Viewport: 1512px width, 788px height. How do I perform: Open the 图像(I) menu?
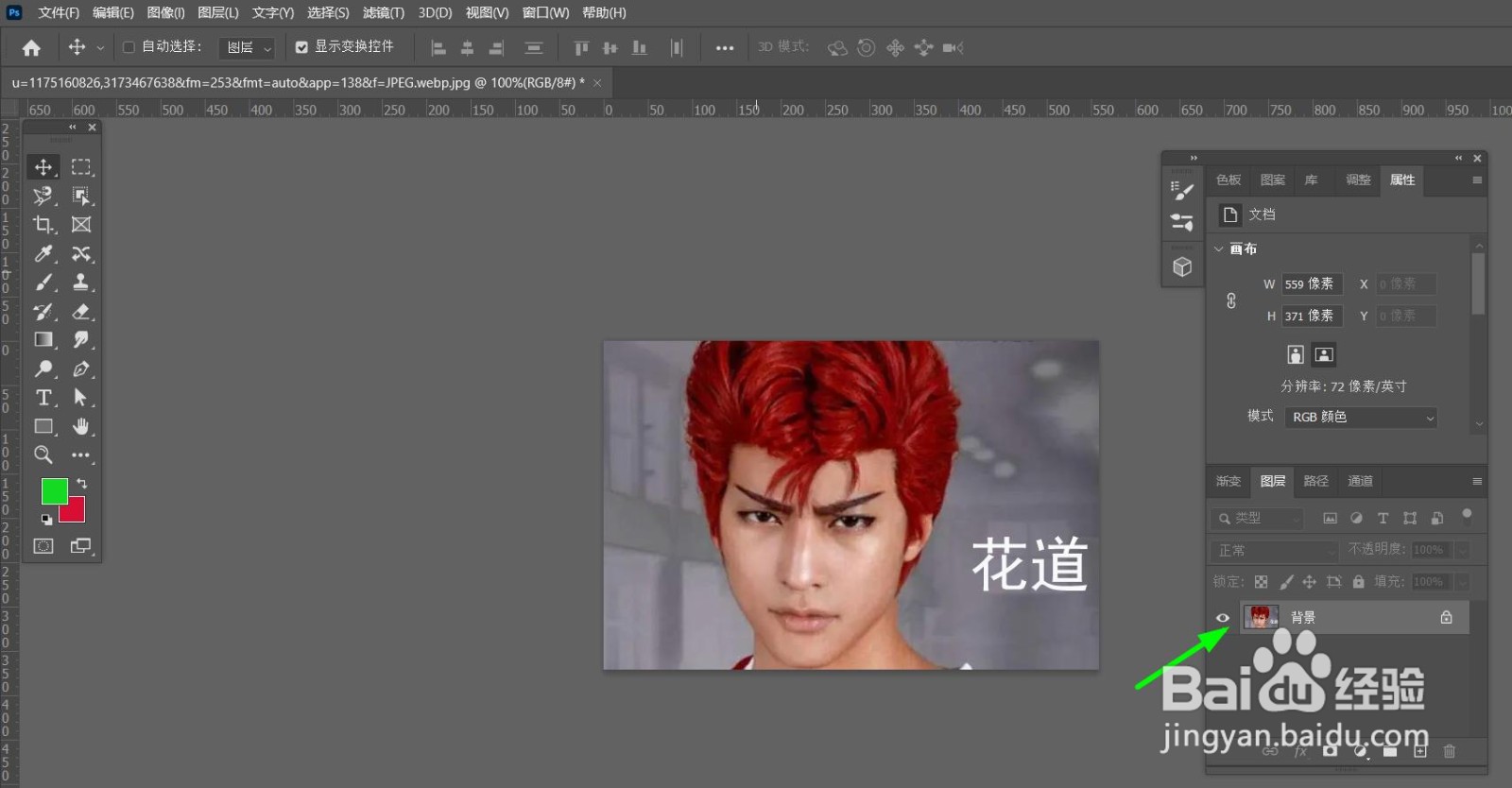point(166,12)
